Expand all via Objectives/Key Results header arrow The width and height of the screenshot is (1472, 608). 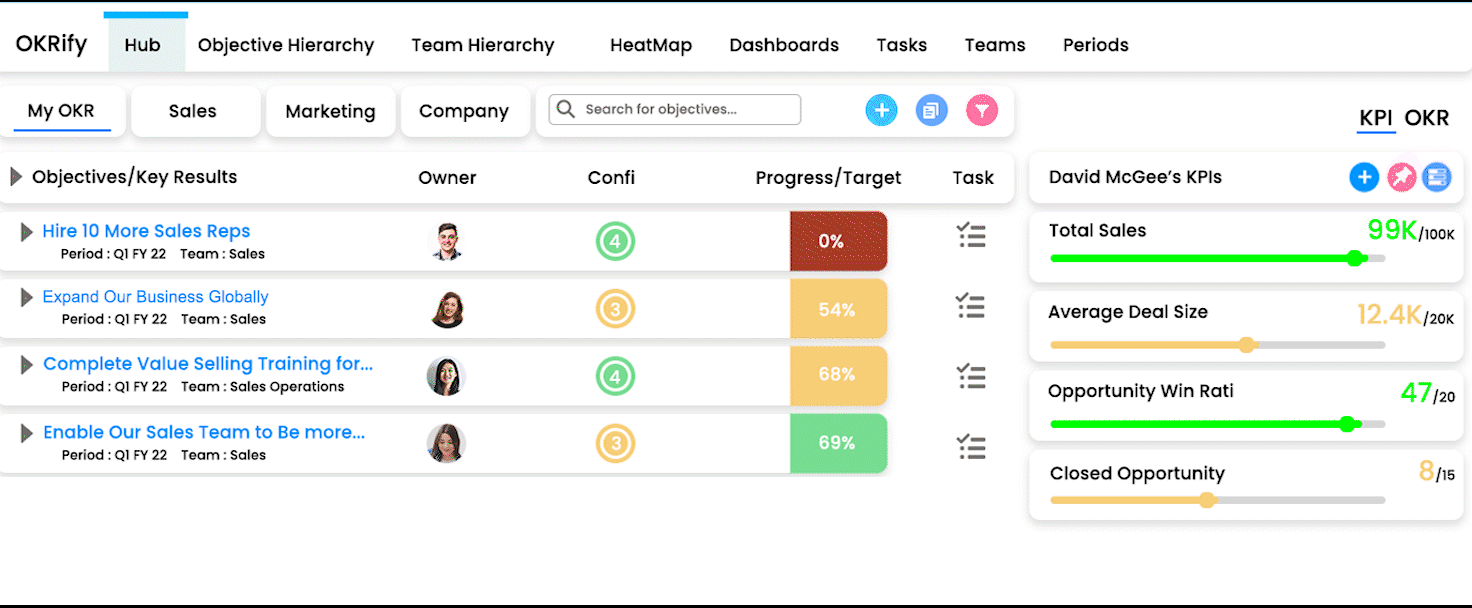click(x=16, y=177)
